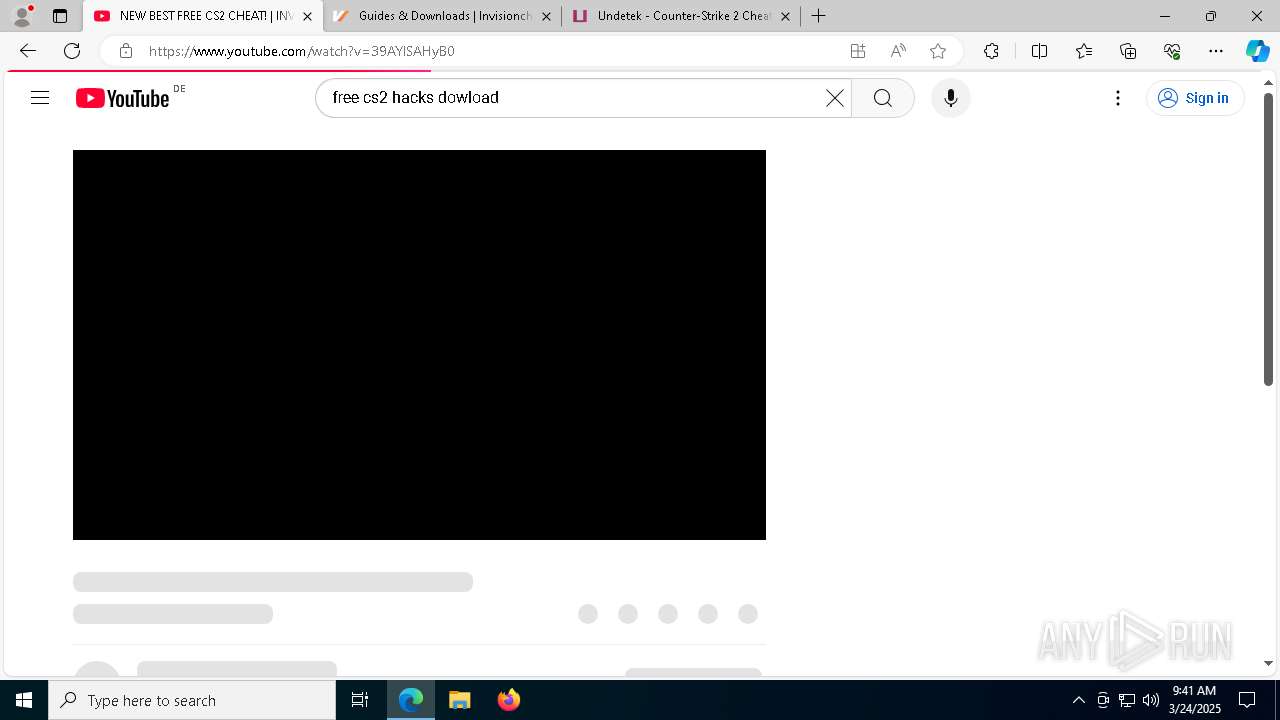Open File Explorer from taskbar
The image size is (1280, 720).
(459, 700)
